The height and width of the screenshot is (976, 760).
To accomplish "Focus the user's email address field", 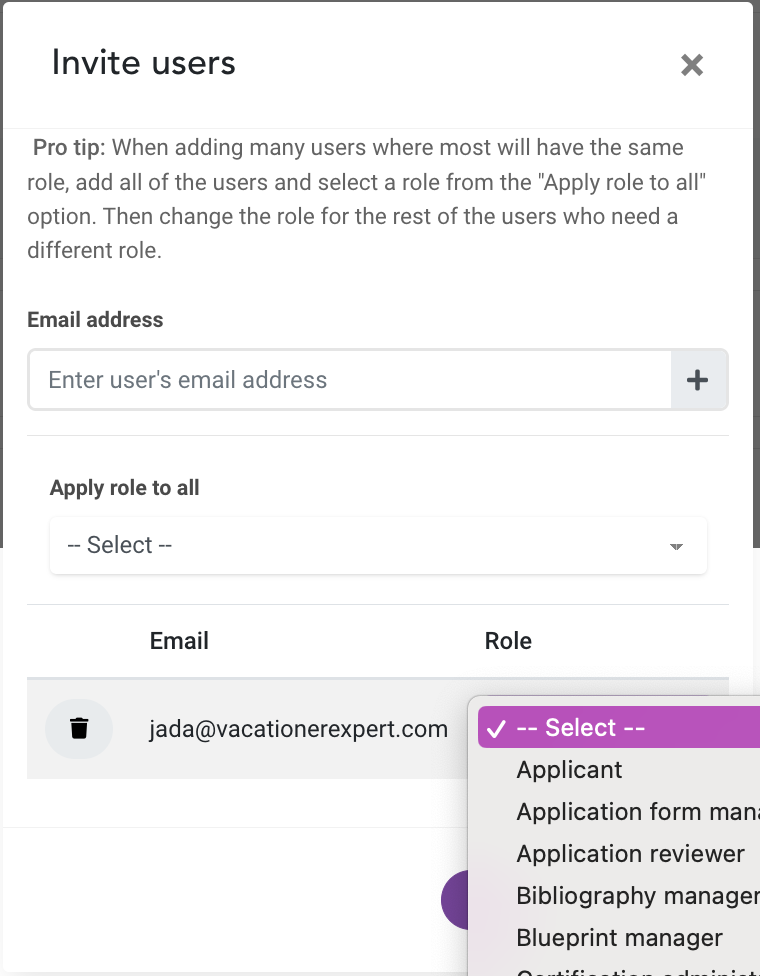I will 350,380.
